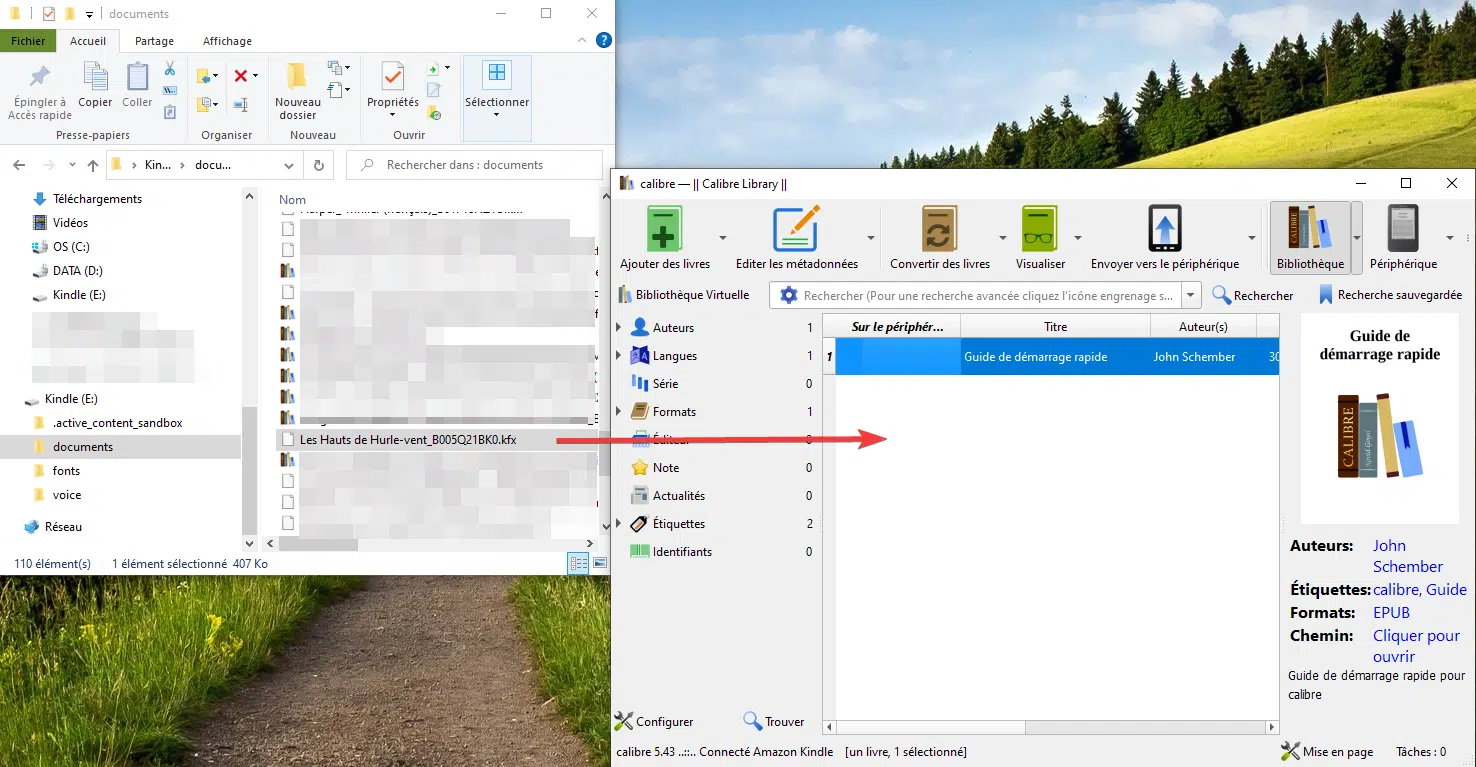Click Ajouter des livres in calibre
The height and width of the screenshot is (767, 1476).
(665, 238)
